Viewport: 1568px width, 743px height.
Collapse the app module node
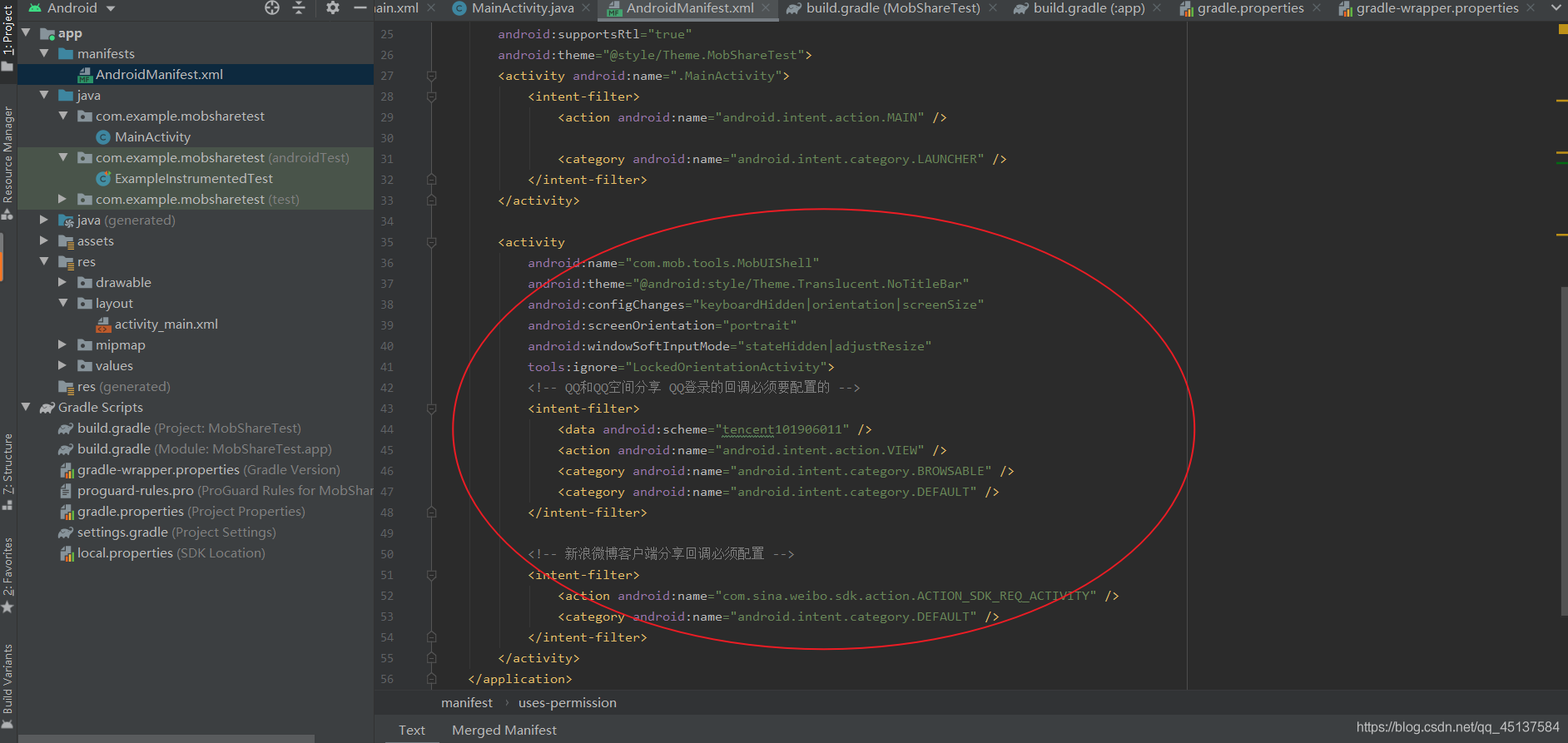[26, 32]
